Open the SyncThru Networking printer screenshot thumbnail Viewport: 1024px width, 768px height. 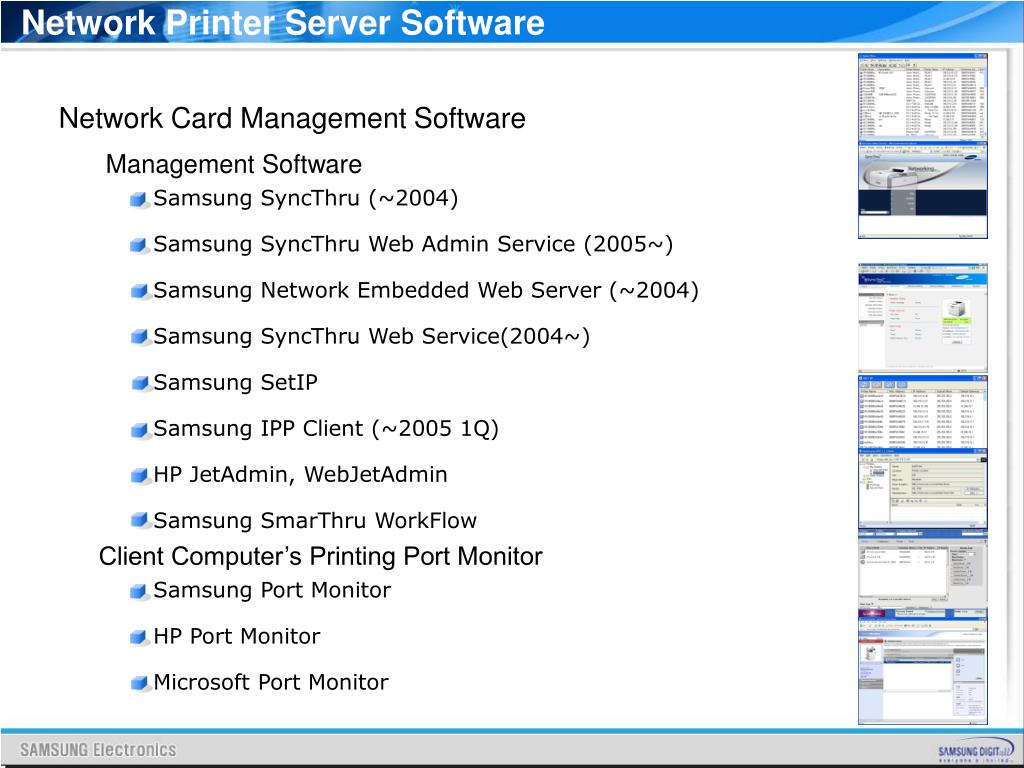923,191
